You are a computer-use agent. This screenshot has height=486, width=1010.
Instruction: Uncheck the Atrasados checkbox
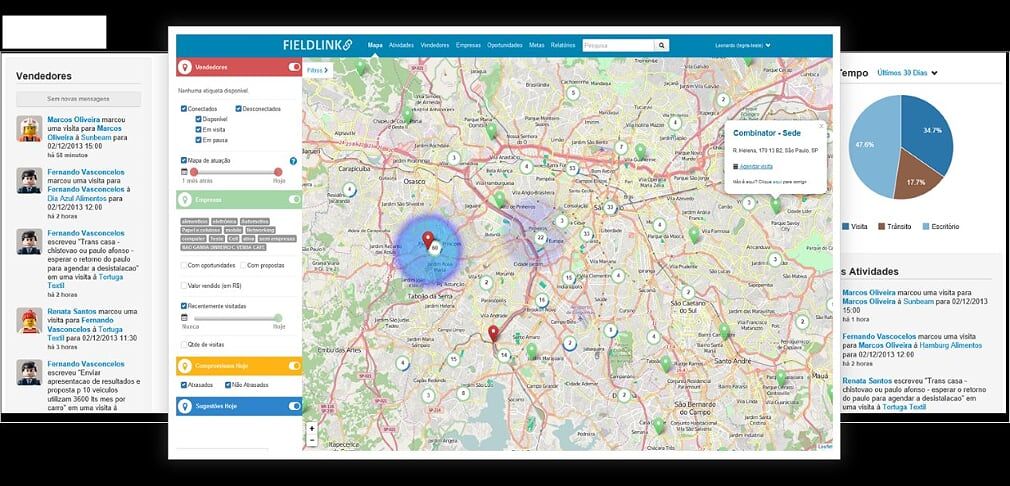(184, 385)
